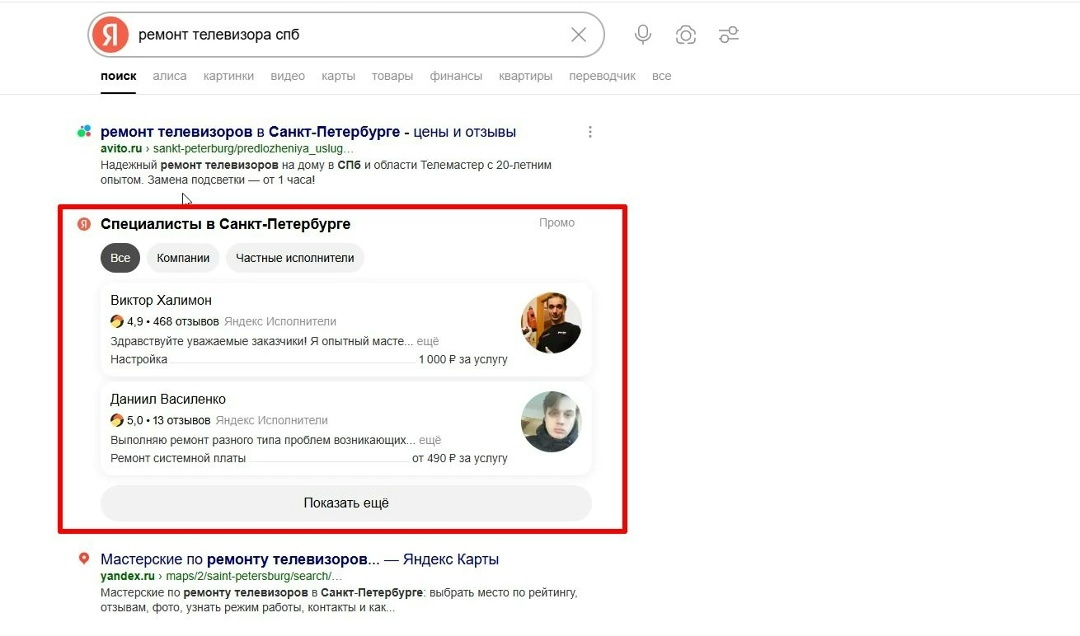Click 5,0 • 13 отзывов rating text
The width and height of the screenshot is (1080, 636).
coord(169,420)
